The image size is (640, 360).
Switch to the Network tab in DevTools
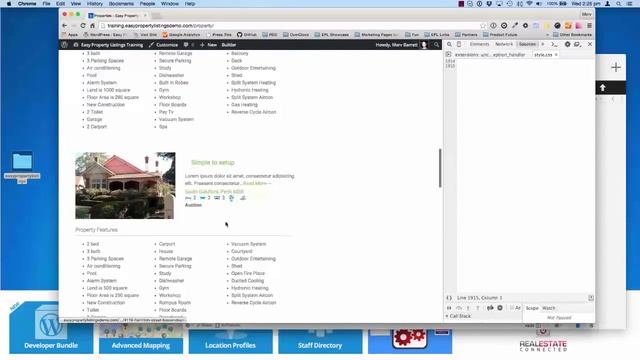click(504, 44)
